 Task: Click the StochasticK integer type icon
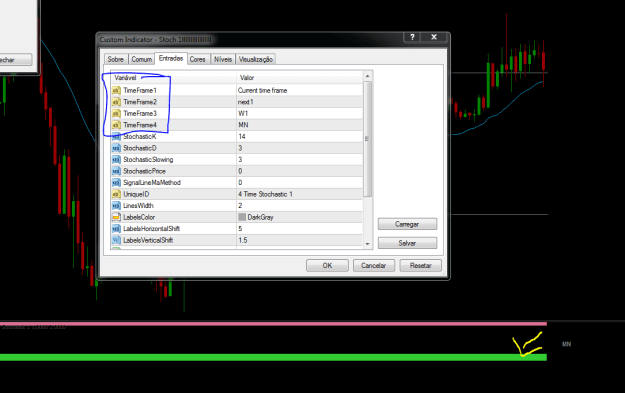[116, 137]
